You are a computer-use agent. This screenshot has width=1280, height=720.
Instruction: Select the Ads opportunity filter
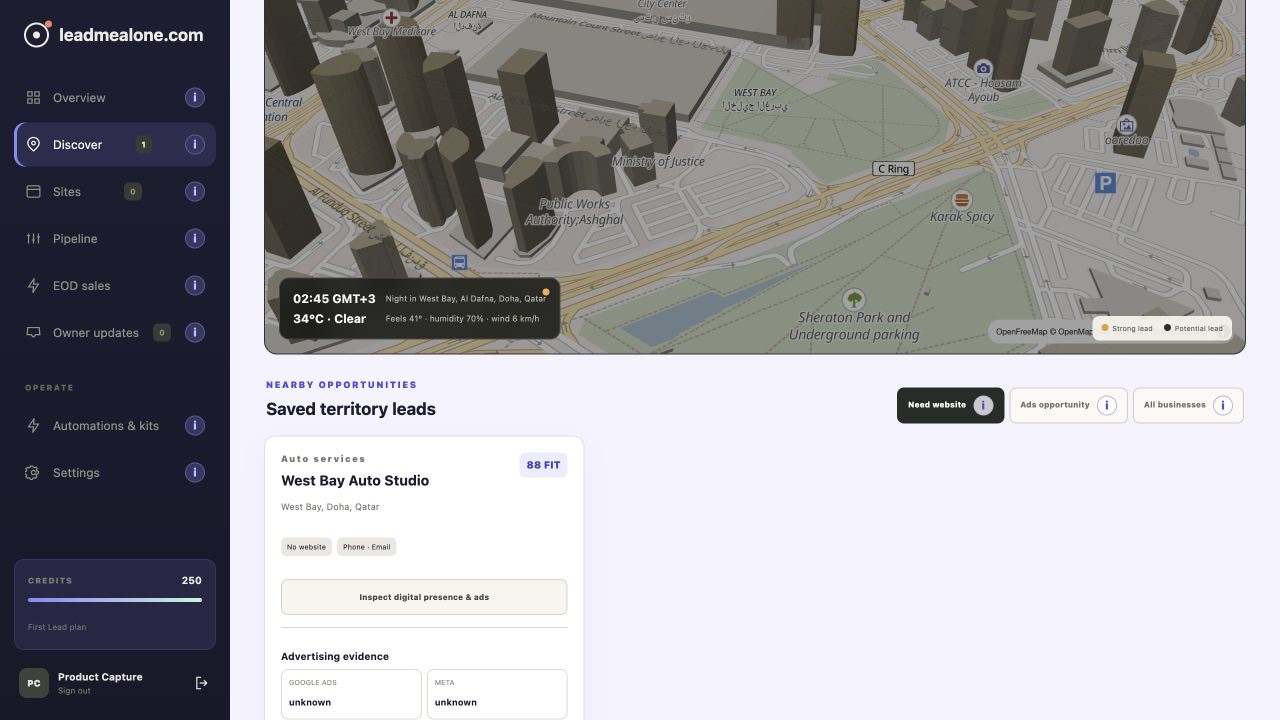1068,405
